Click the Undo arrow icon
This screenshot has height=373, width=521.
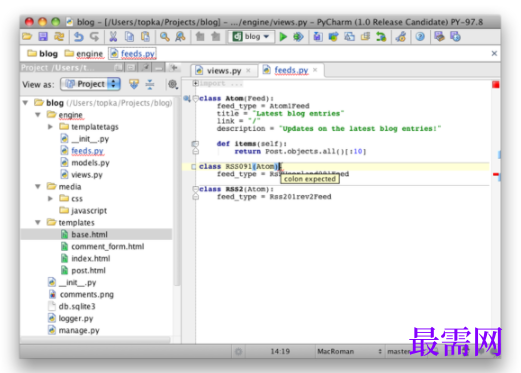point(78,37)
